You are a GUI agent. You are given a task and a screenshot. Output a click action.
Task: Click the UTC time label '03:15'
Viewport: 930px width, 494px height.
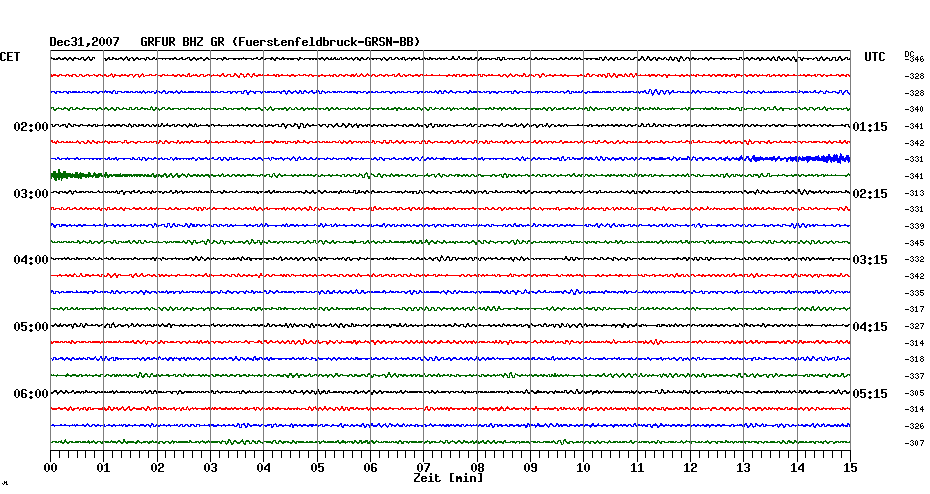point(870,260)
